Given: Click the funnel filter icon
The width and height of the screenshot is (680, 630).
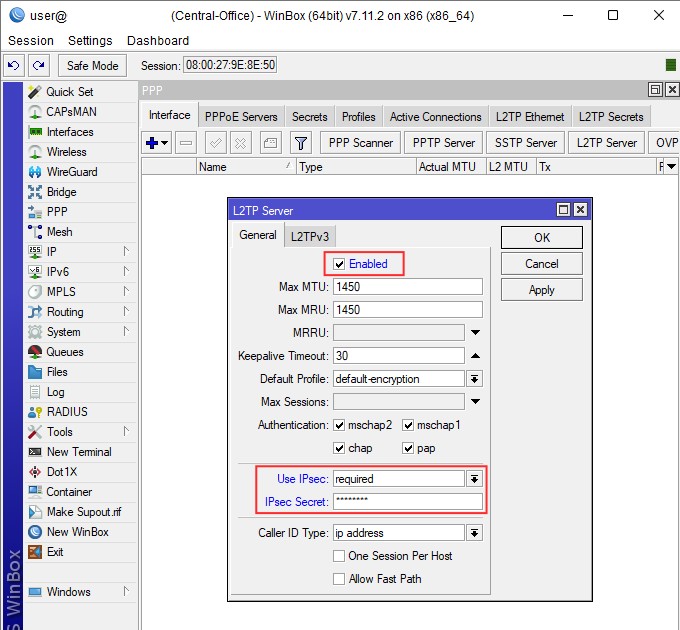Looking at the screenshot, I should click(300, 143).
